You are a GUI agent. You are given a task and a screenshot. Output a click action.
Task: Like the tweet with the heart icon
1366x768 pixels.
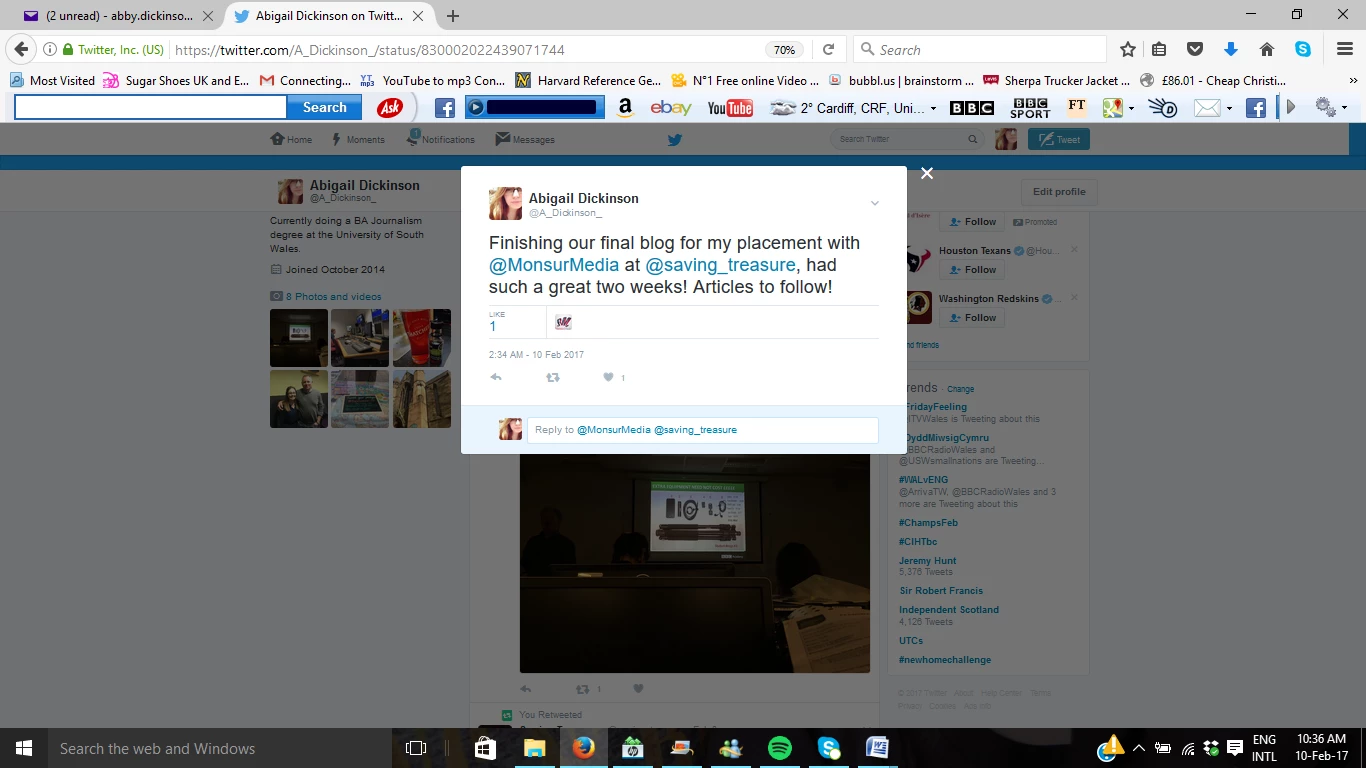coord(608,378)
